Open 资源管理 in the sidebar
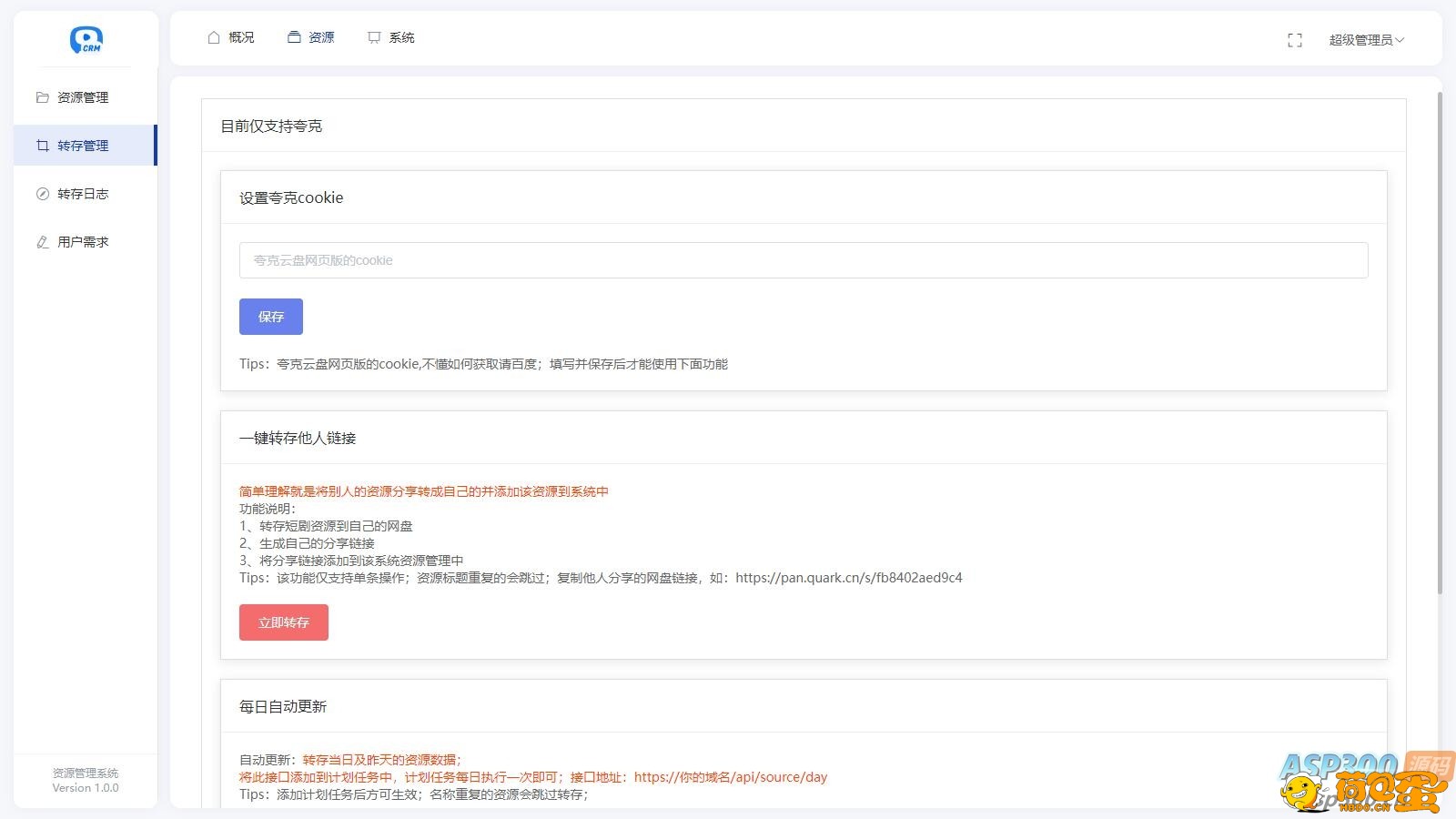 click(x=85, y=97)
